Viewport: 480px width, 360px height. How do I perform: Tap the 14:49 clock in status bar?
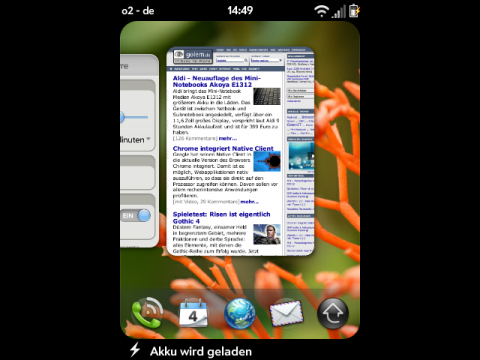tap(240, 10)
